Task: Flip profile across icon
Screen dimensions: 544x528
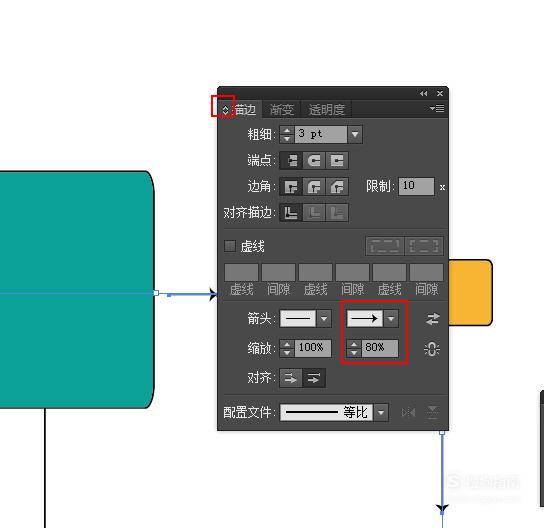Action: point(432,412)
